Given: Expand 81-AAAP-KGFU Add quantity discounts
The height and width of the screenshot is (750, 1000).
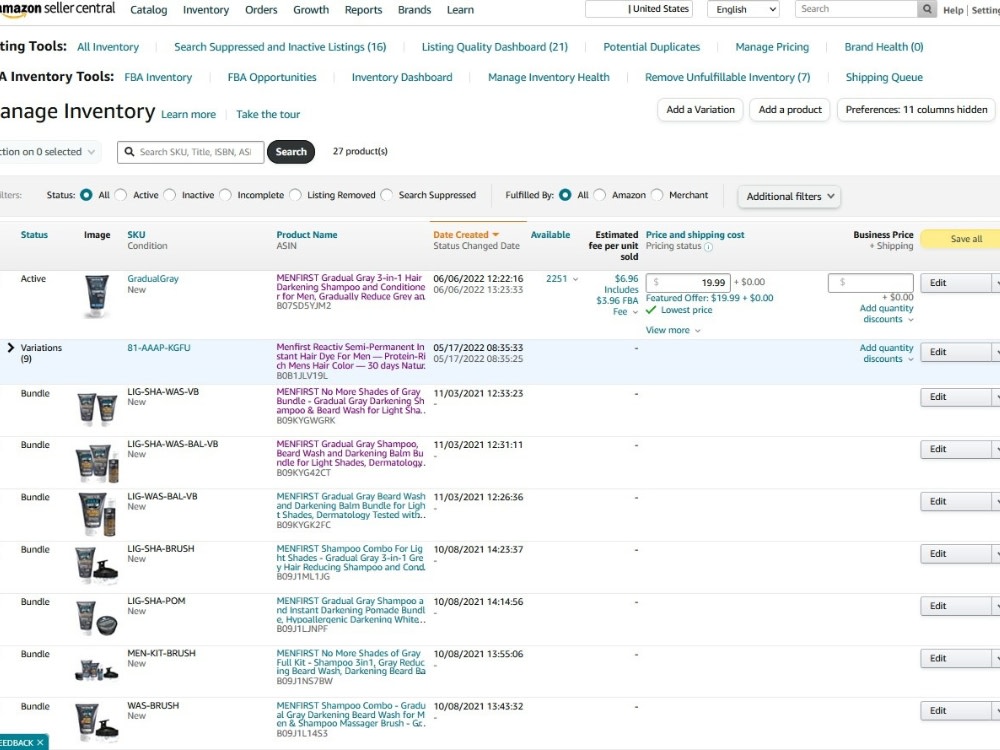Looking at the screenshot, I should [x=886, y=353].
